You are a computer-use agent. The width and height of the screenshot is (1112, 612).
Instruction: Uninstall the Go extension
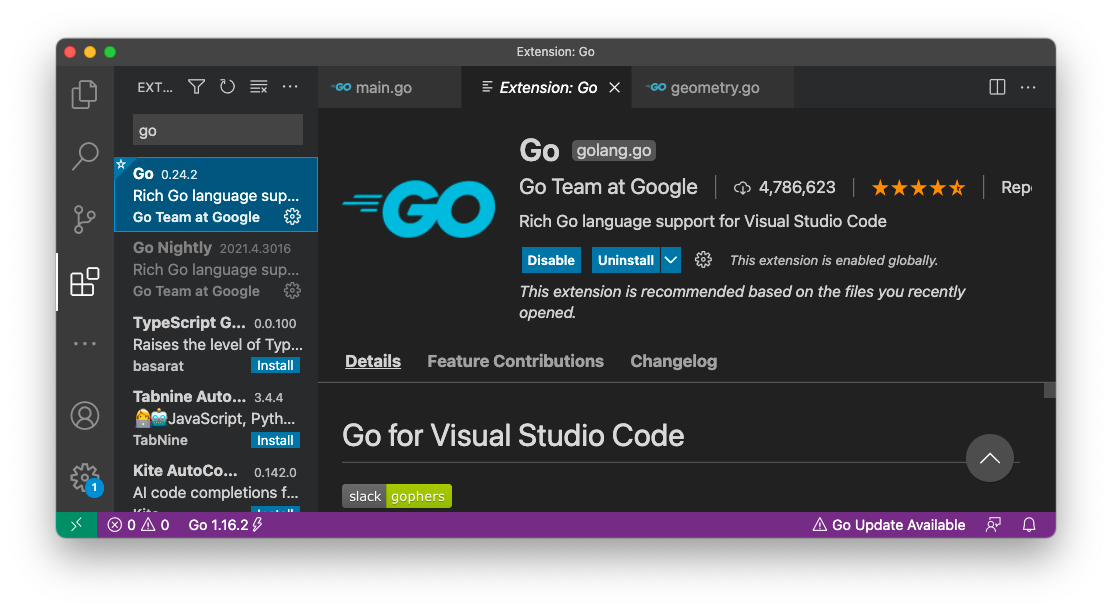click(626, 260)
